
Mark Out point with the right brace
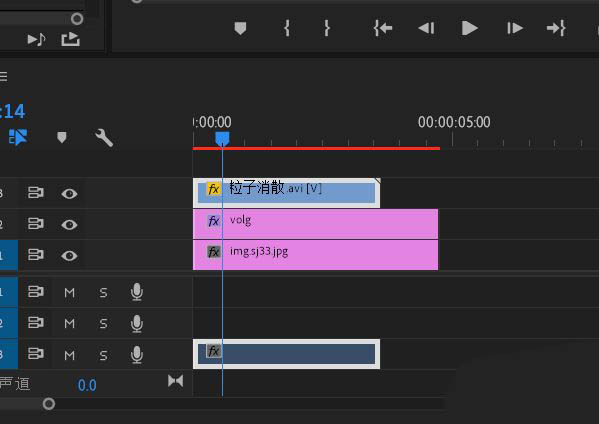click(327, 28)
